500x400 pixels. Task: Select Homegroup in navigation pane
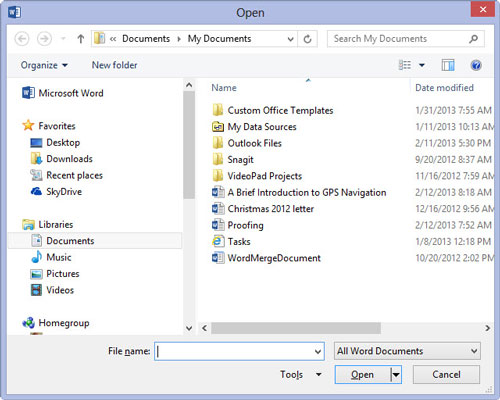pyautogui.click(x=56, y=323)
